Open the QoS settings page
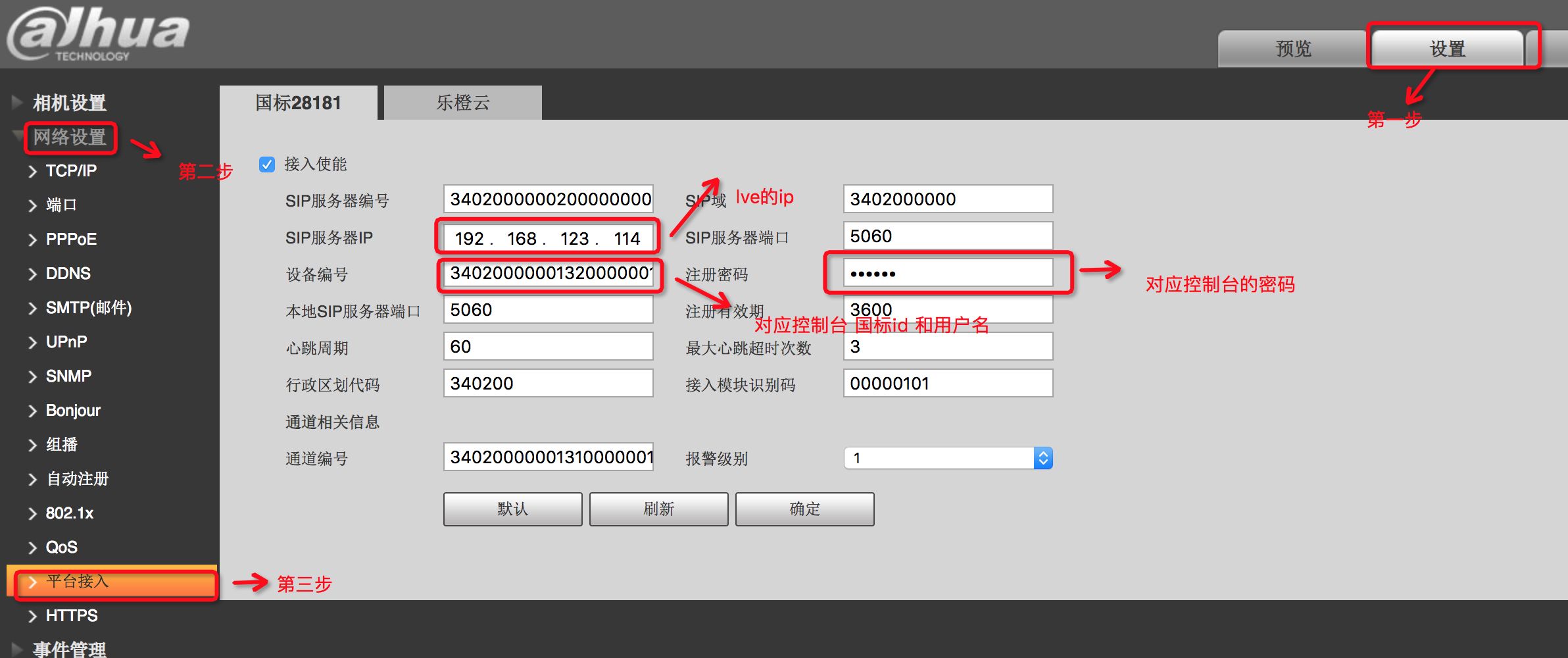The height and width of the screenshot is (658, 1568). (x=61, y=547)
